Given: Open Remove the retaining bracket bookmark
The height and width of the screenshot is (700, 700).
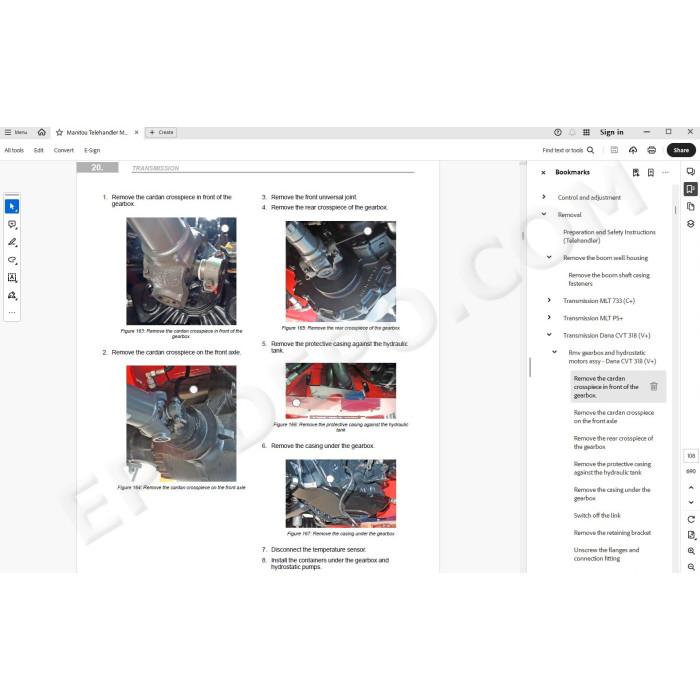Looking at the screenshot, I should click(612, 533).
